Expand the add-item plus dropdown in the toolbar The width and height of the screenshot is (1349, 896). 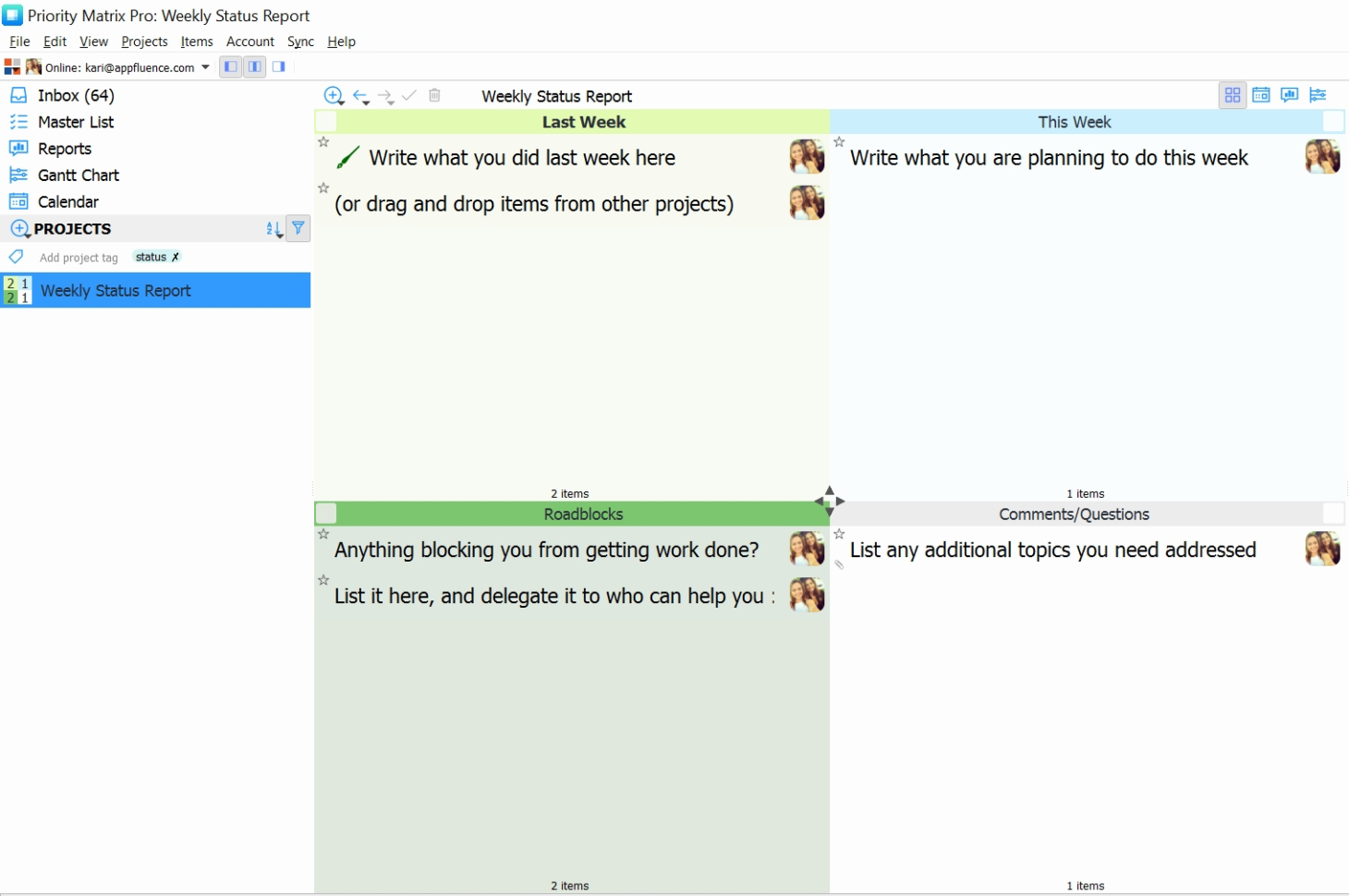tap(334, 96)
